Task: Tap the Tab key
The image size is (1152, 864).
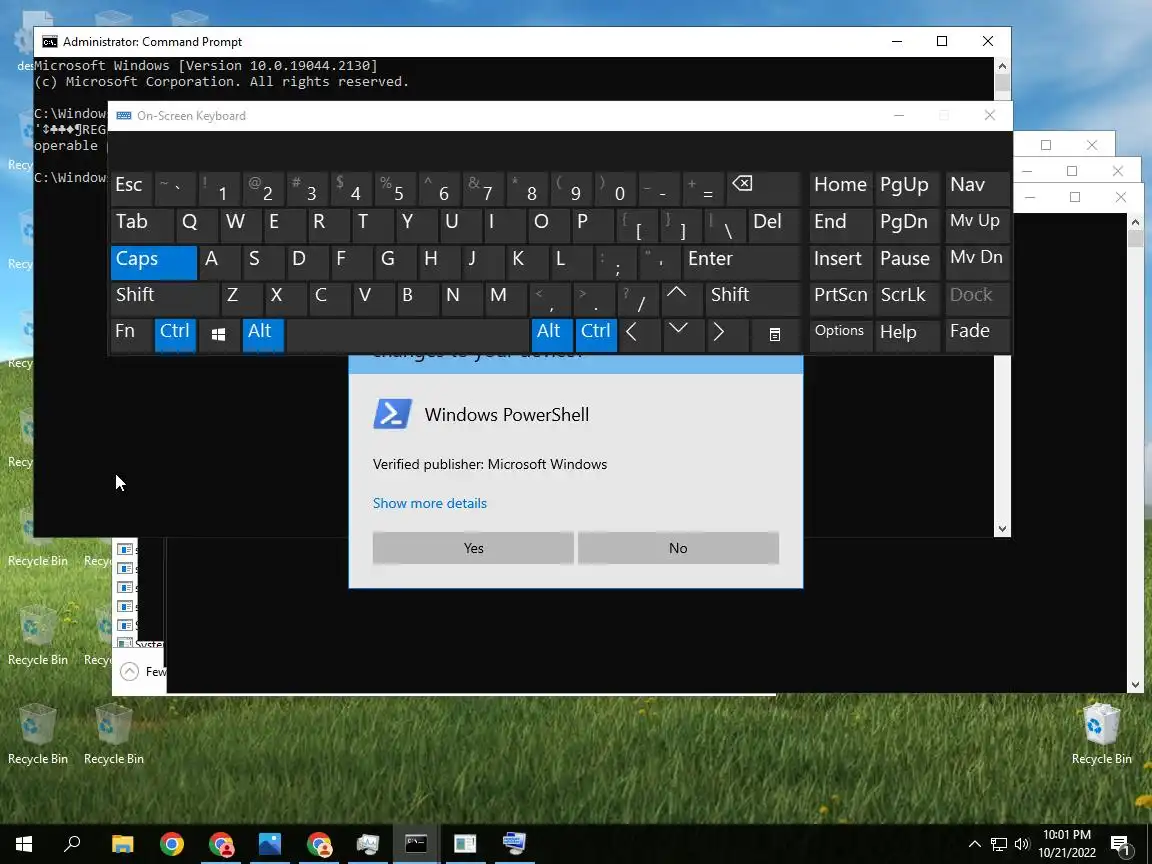Action: click(143, 226)
